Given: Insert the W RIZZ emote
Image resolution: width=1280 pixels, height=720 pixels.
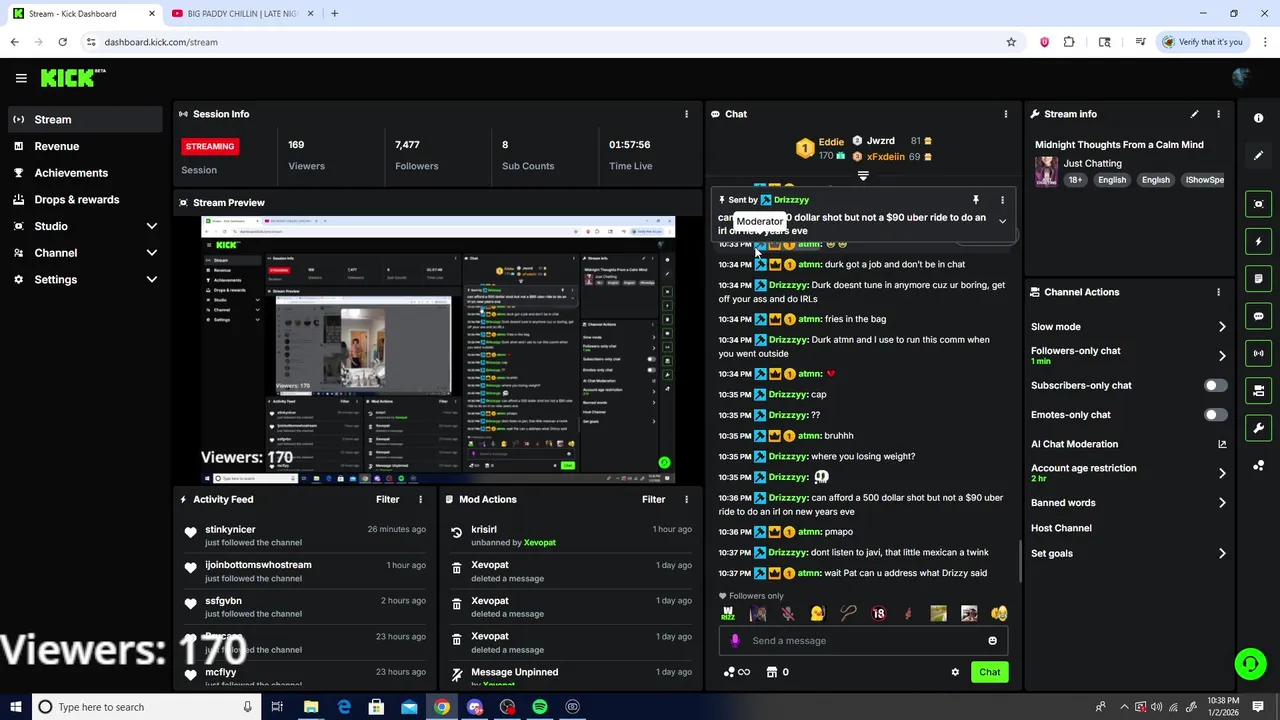Looking at the screenshot, I should tap(728, 614).
